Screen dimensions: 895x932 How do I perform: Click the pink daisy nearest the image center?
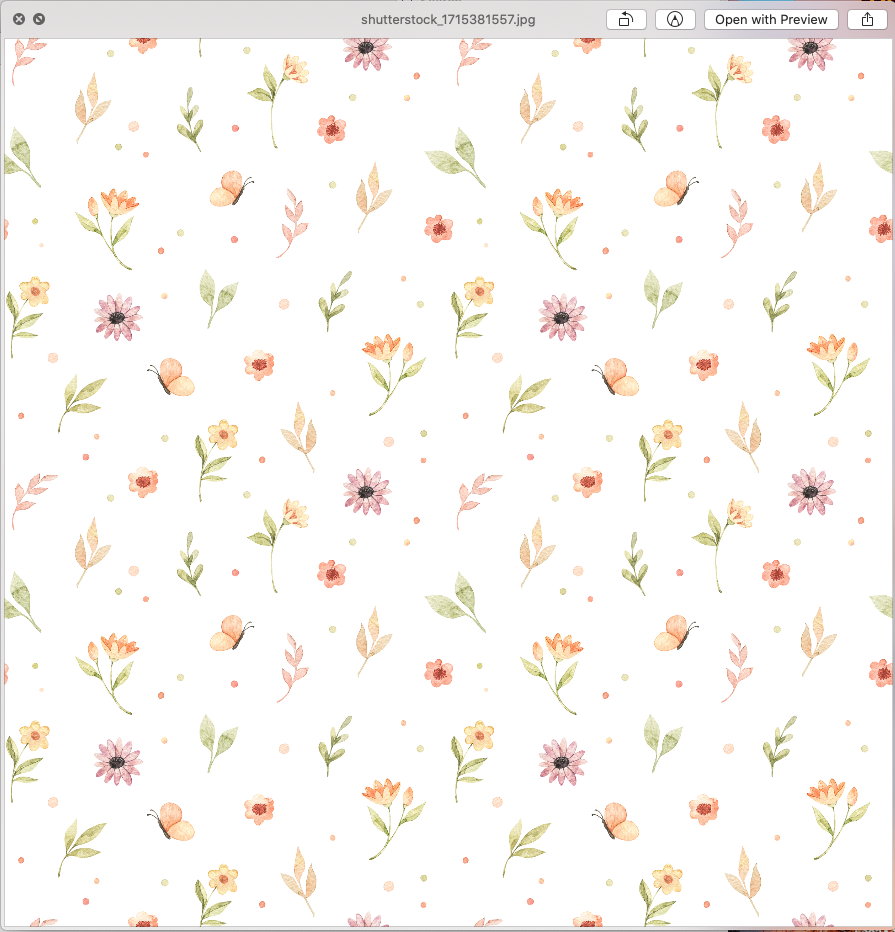pos(366,491)
